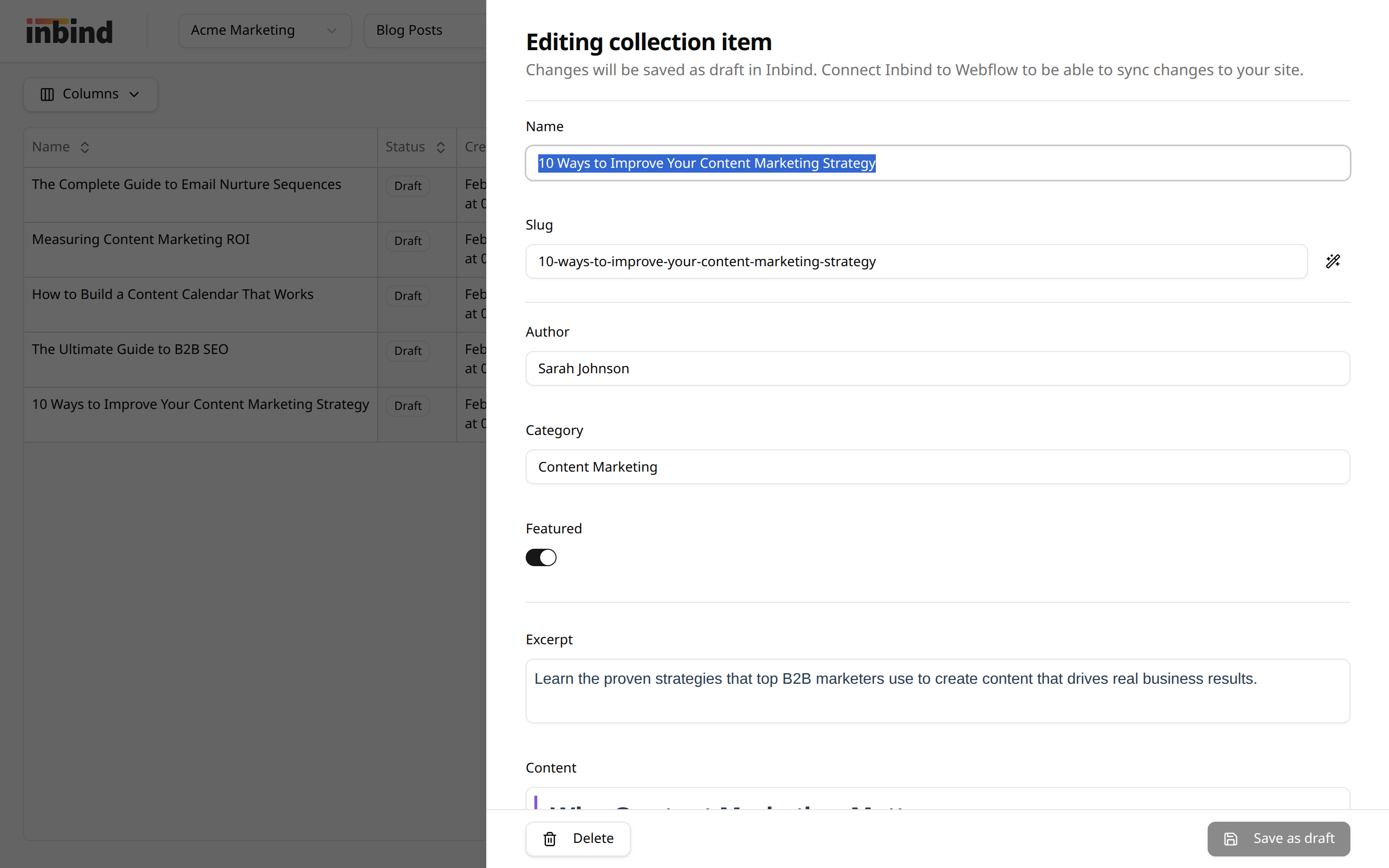
Task: Open 'The Ultimate Guide to B2B SEO' row
Action: pyautogui.click(x=130, y=349)
